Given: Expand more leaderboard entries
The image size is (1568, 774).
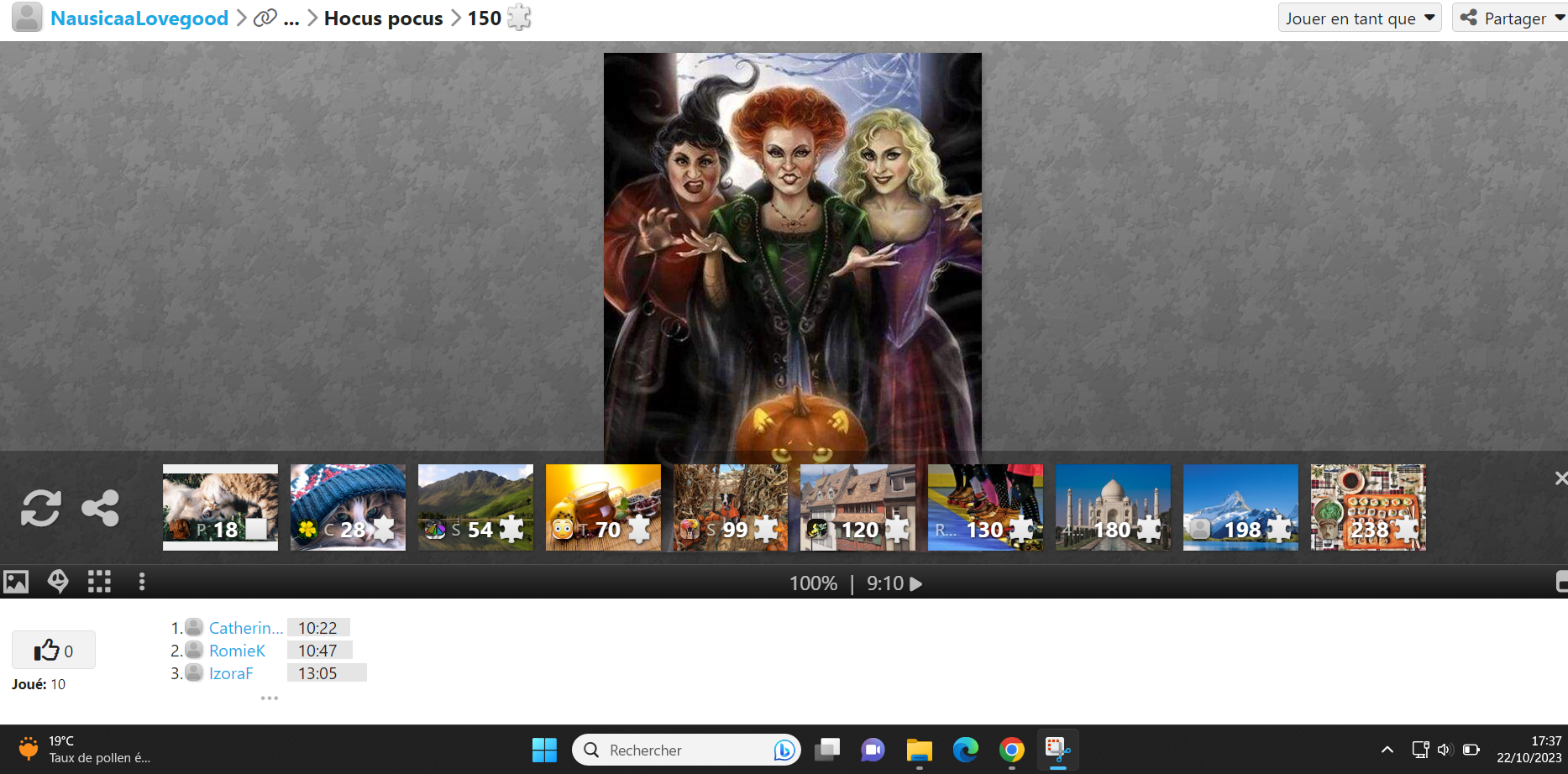Looking at the screenshot, I should (x=269, y=698).
